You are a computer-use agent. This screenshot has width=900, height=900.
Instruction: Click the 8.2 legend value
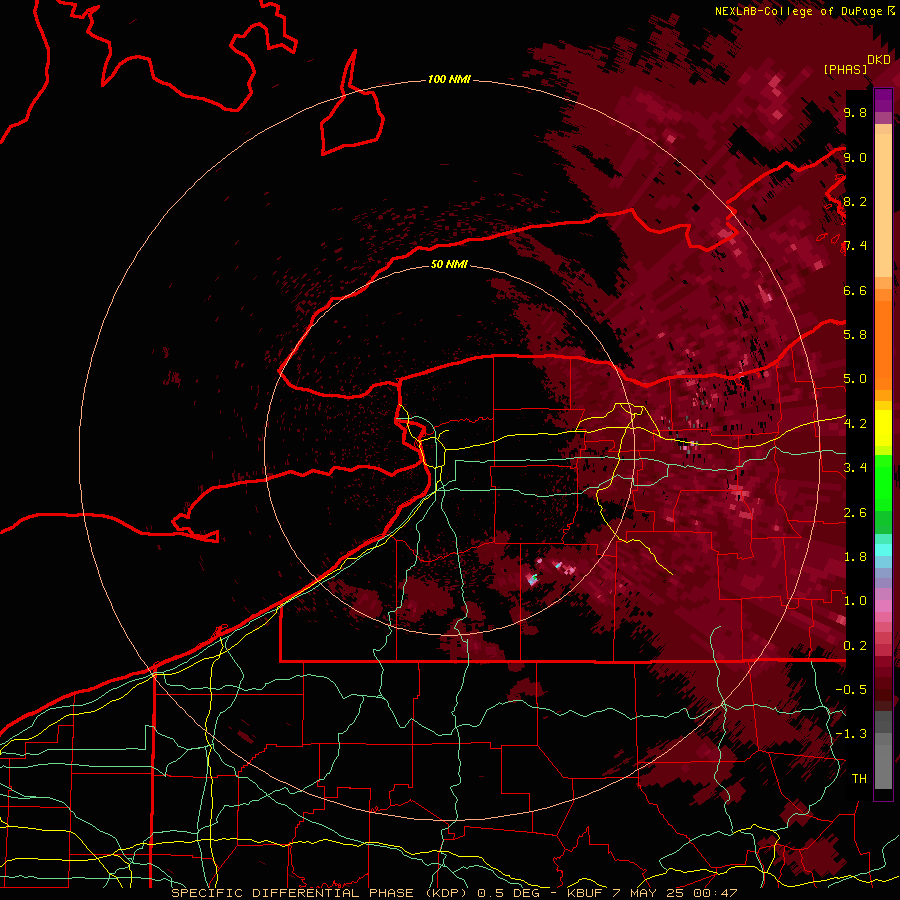click(855, 201)
